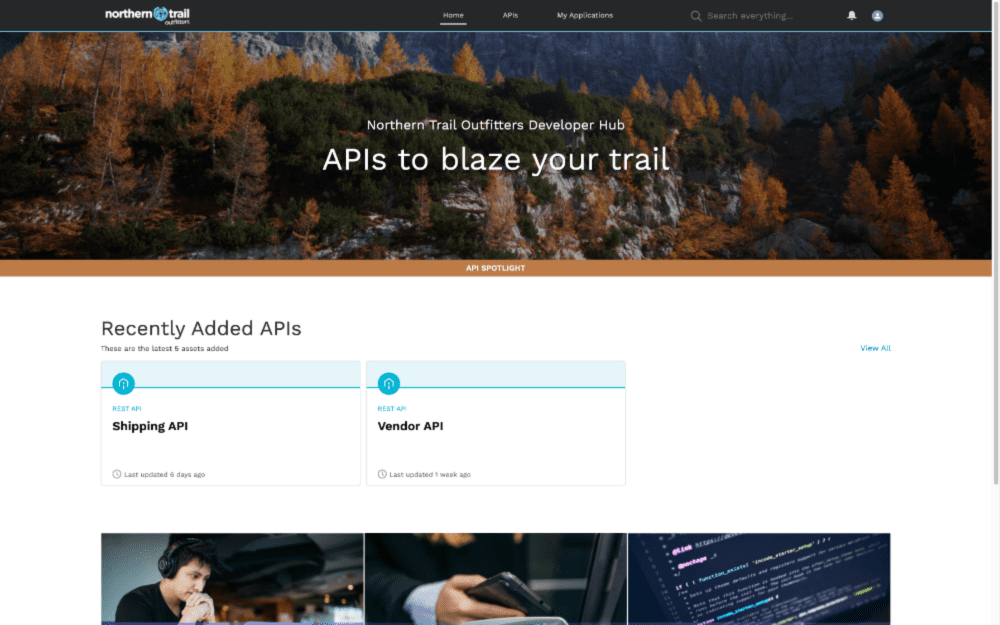This screenshot has height=625, width=1000.
Task: Open the notifications bell
Action: click(852, 16)
